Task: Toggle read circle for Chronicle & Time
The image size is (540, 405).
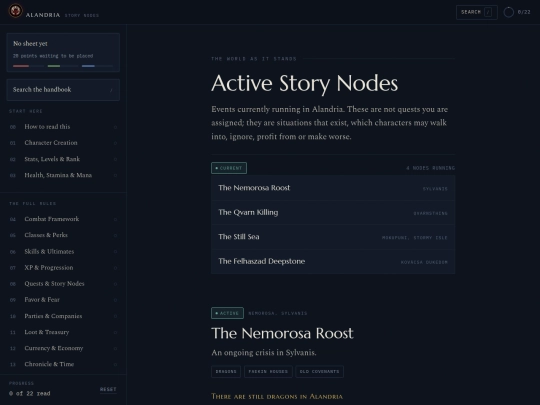Action: click(x=115, y=364)
